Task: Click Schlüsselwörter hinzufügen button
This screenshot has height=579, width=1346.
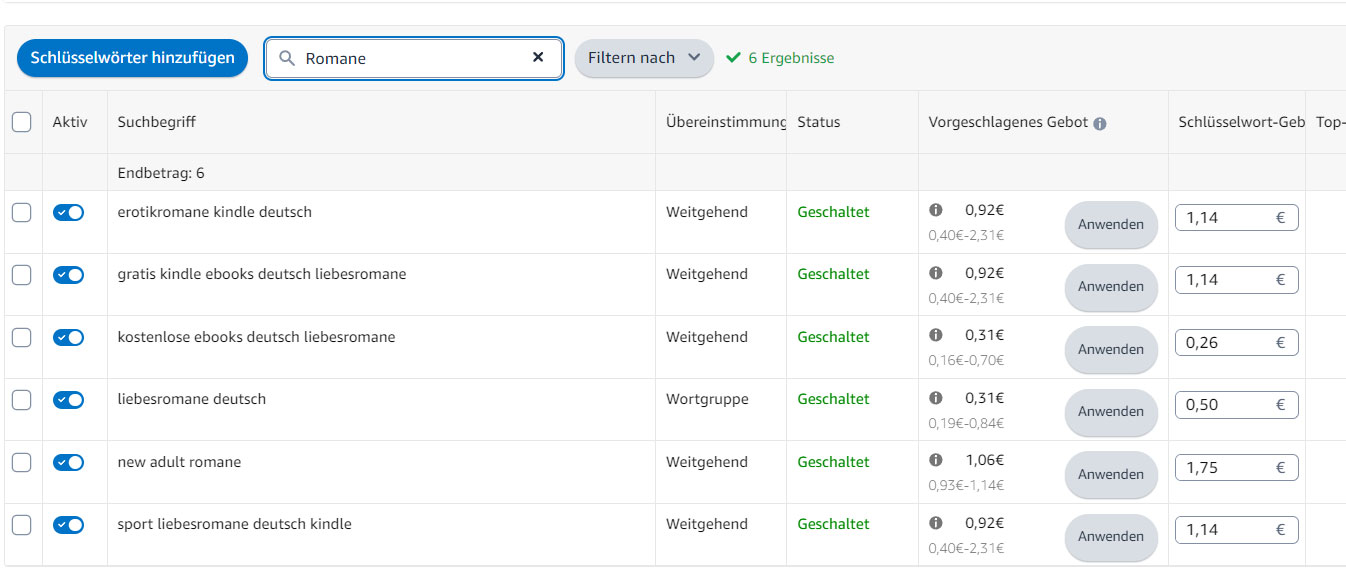Action: point(132,58)
